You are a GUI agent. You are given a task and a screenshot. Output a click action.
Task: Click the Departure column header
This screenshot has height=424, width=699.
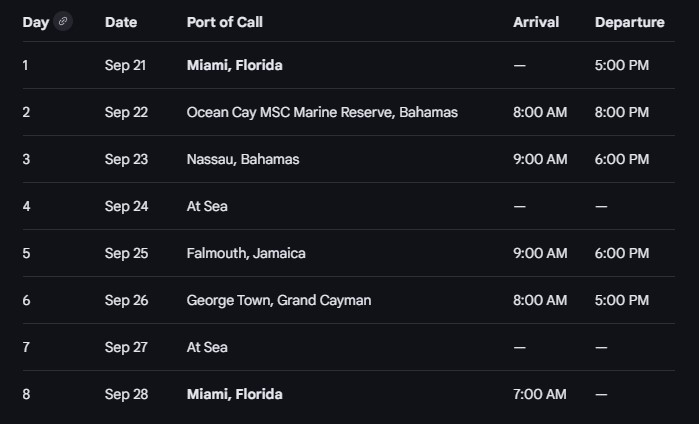click(x=629, y=22)
